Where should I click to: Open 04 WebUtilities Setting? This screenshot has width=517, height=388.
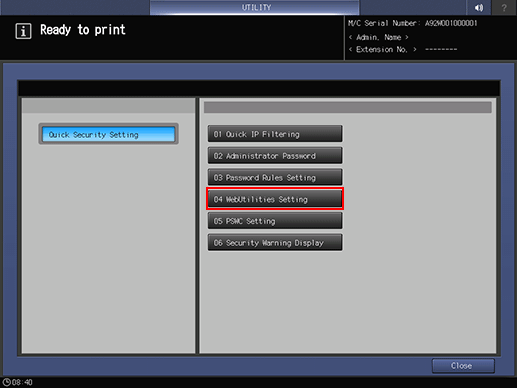pyautogui.click(x=275, y=199)
